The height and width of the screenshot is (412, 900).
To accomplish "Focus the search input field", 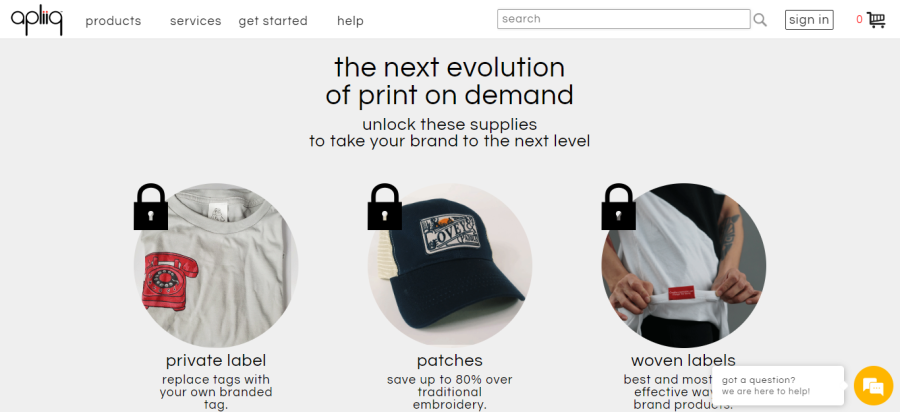I will click(623, 19).
